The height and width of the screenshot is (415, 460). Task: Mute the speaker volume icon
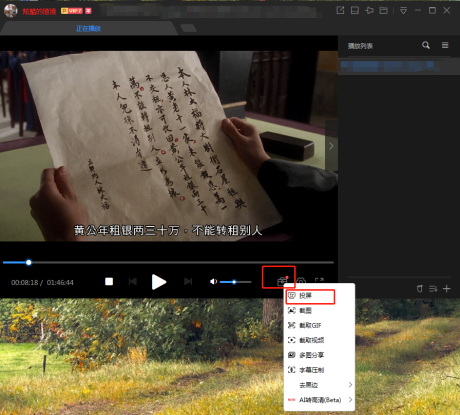(213, 282)
